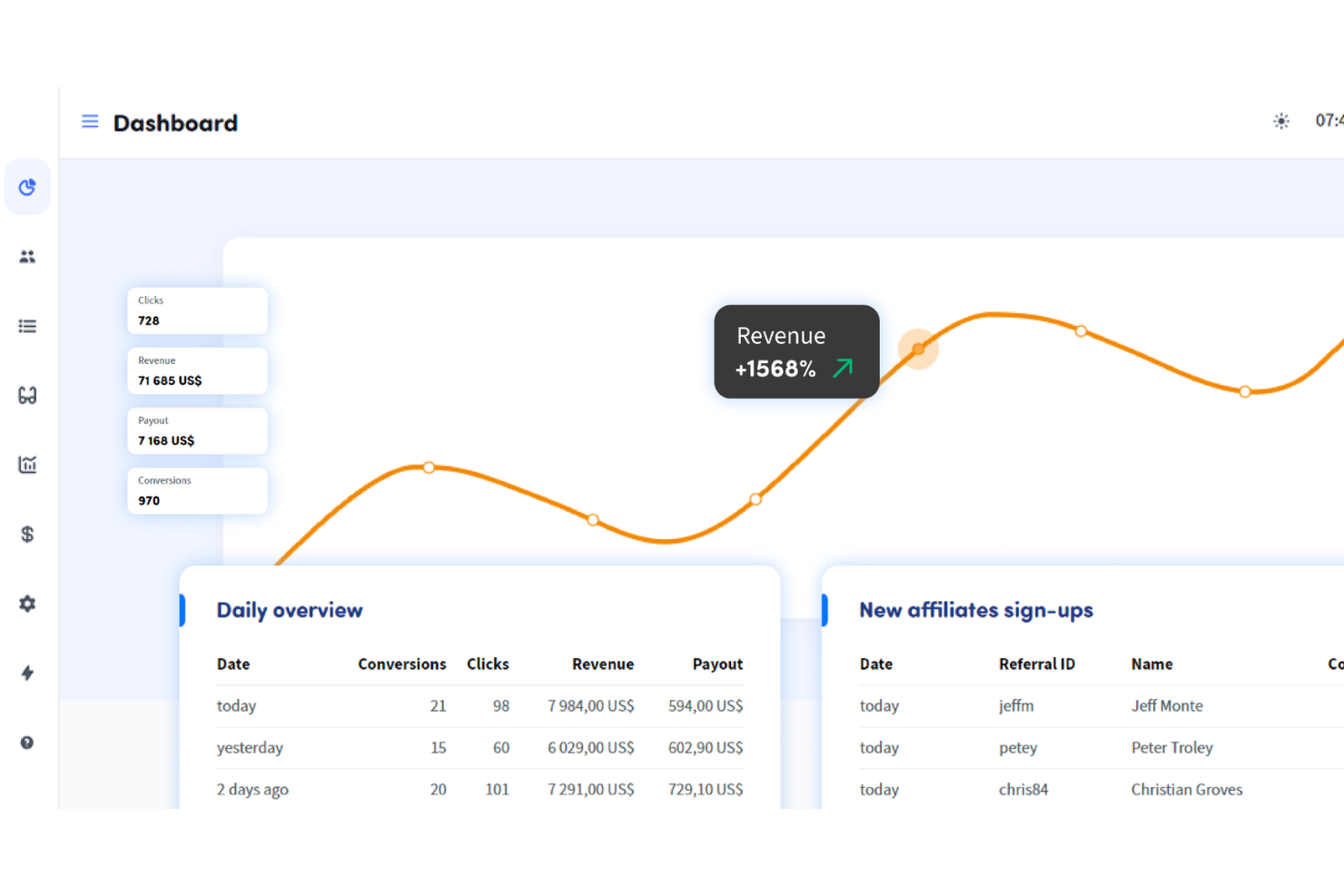This screenshot has height=896, width=1344.
Task: Click the Revenue column header in Daily overview
Action: pos(603,664)
